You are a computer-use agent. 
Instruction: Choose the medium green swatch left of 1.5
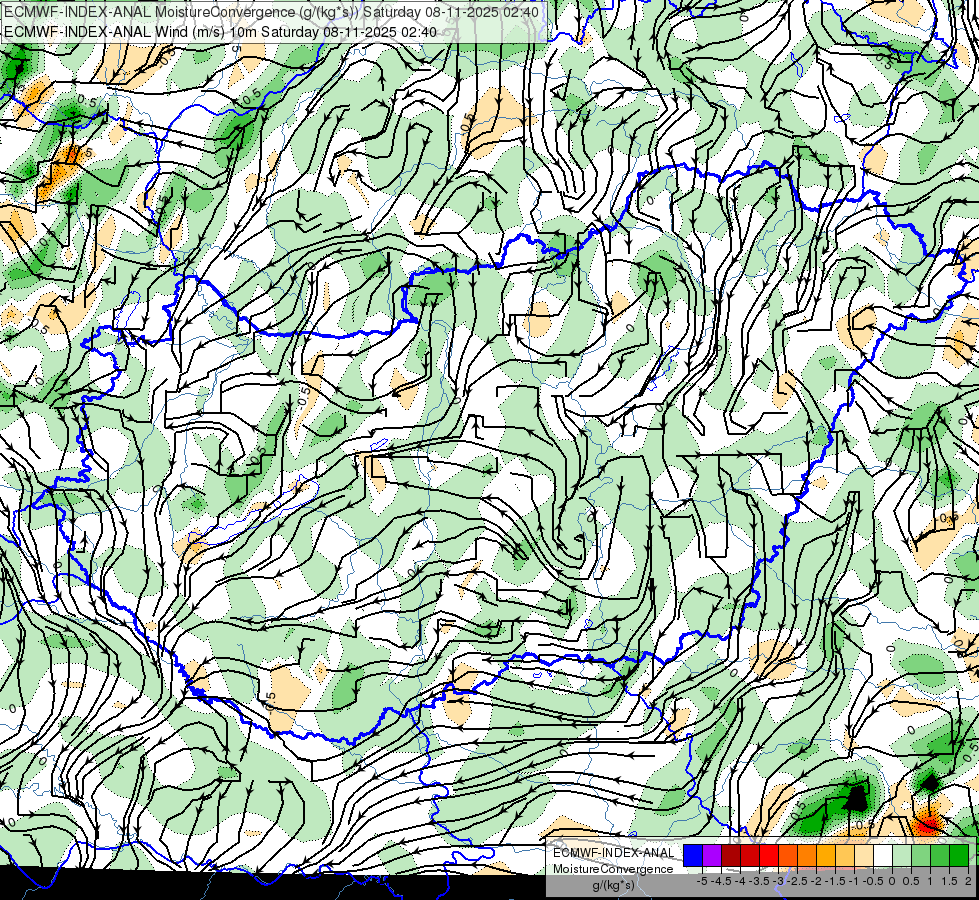point(940,856)
